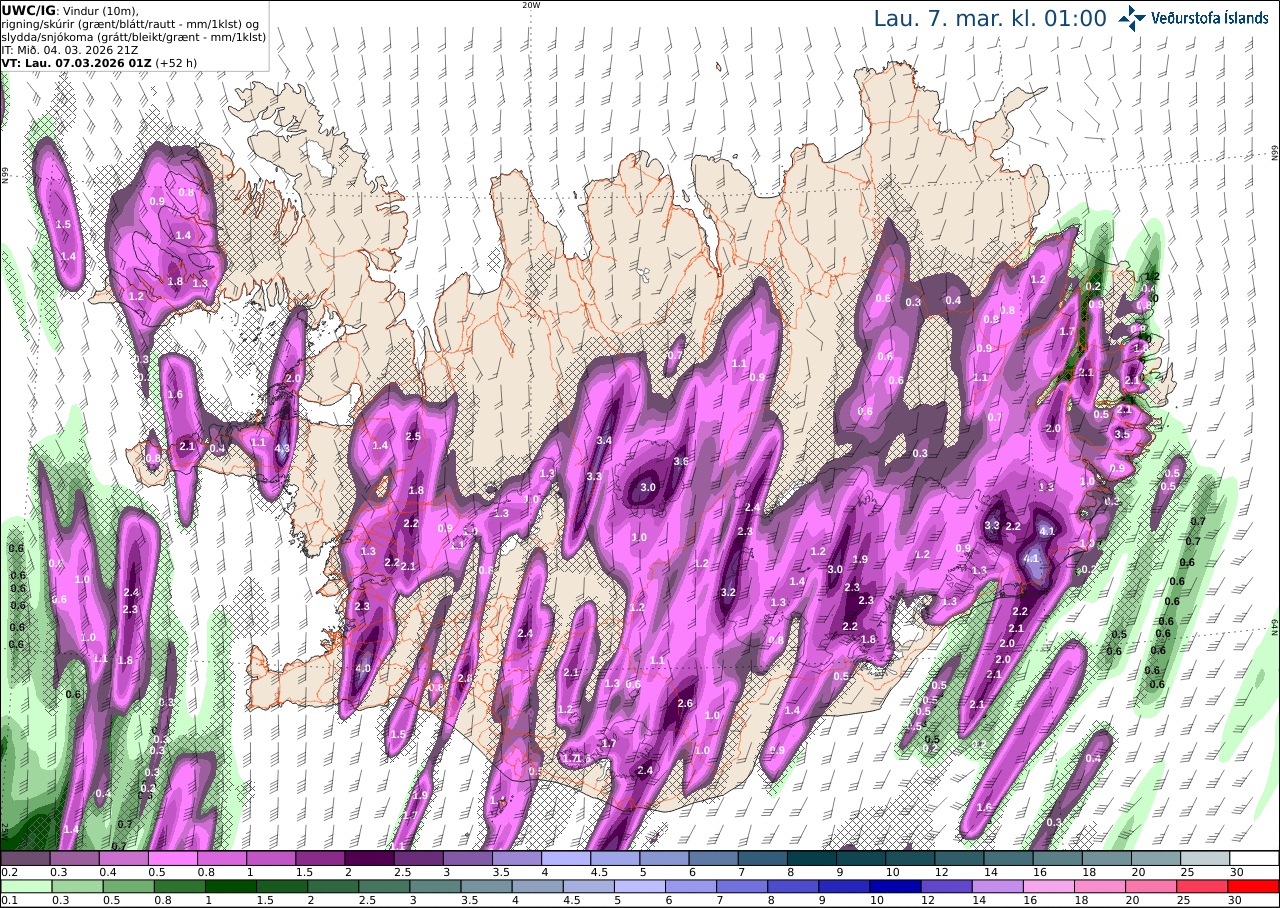The height and width of the screenshot is (908, 1280).
Task: Pick the pale lavender snow swatch between 4 and 4.5
Action: tap(566, 858)
